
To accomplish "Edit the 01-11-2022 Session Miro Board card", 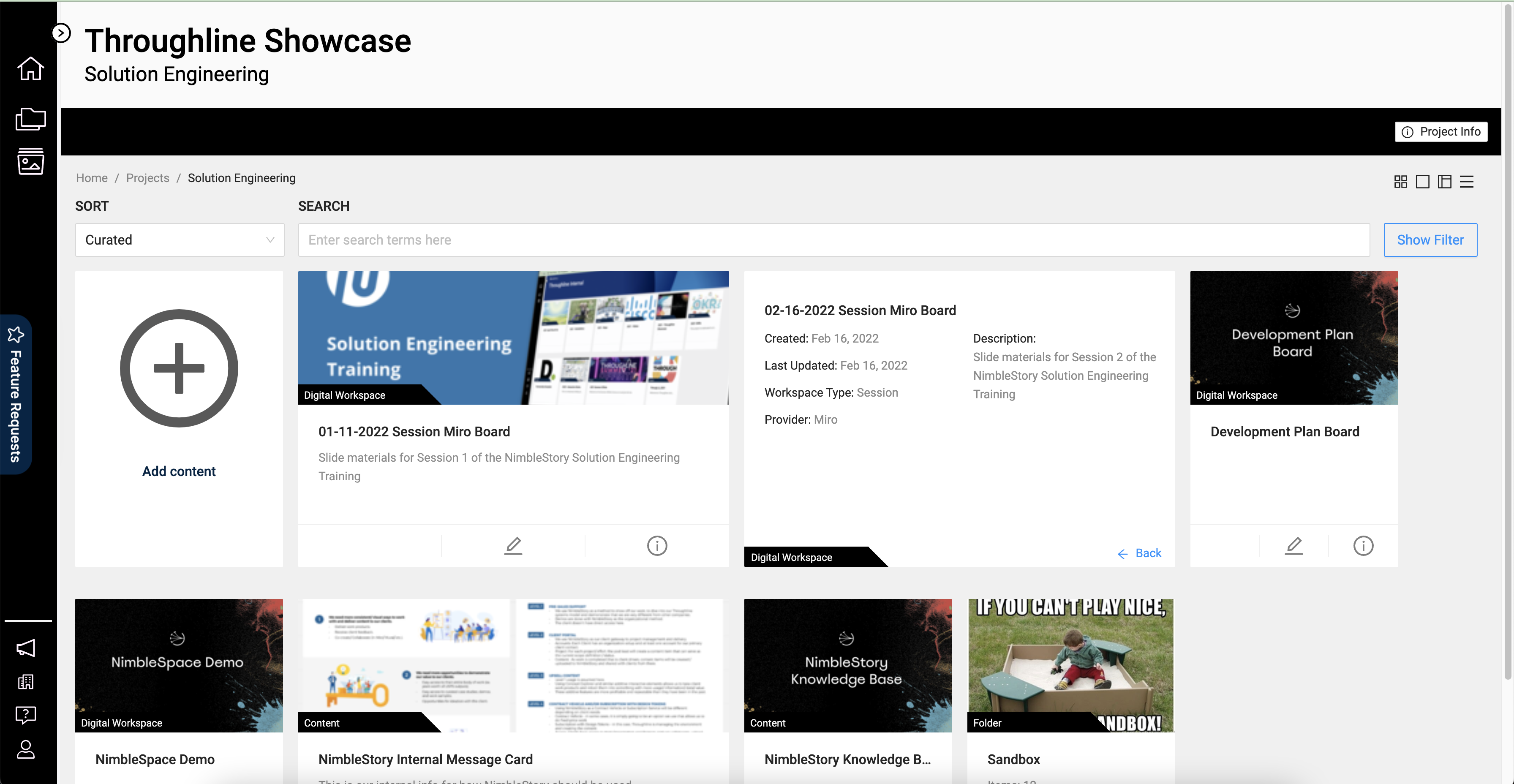I will 513,545.
